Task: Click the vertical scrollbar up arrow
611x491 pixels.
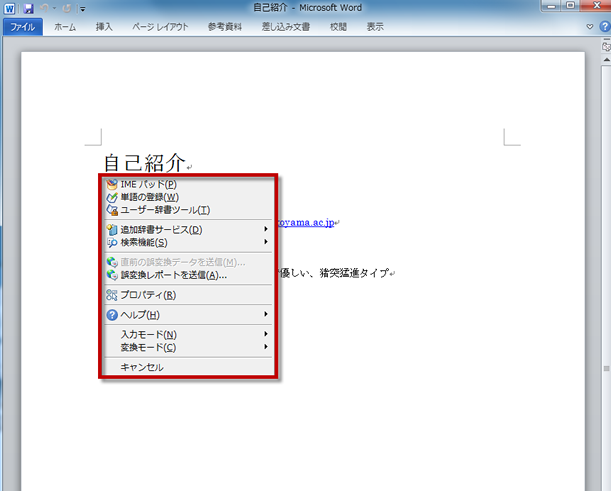Action: pyautogui.click(x=606, y=60)
